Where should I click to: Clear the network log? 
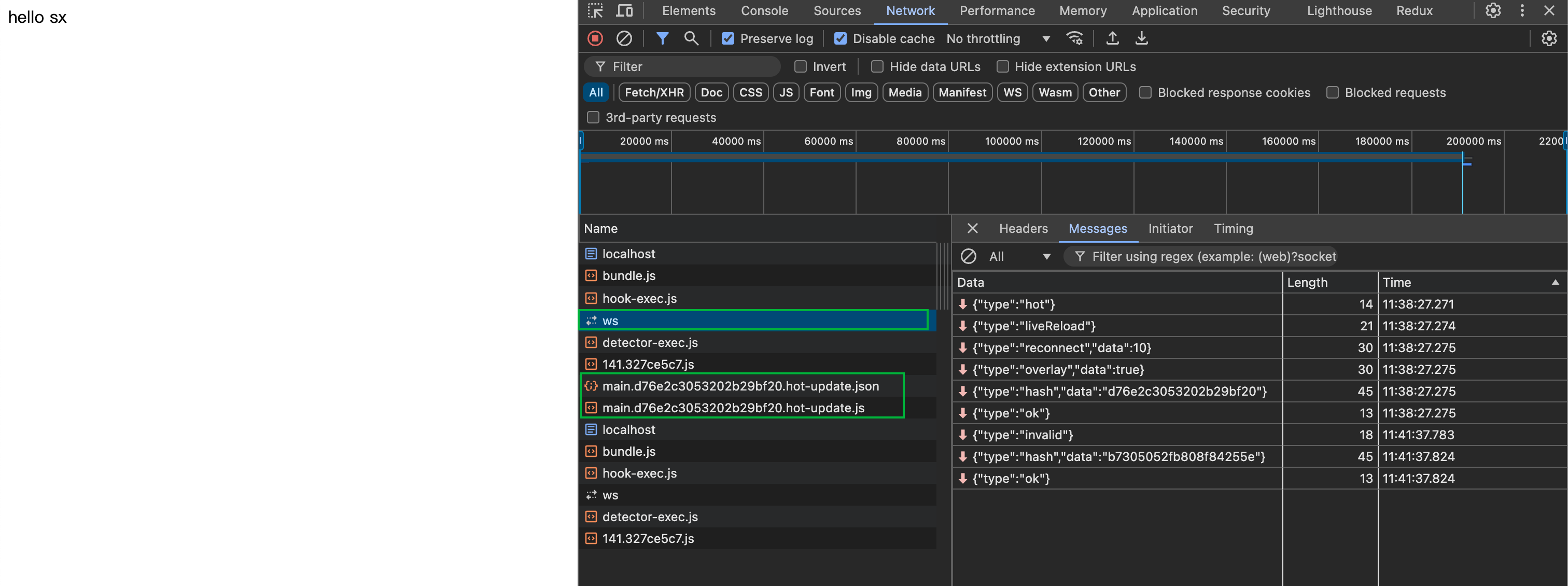624,38
